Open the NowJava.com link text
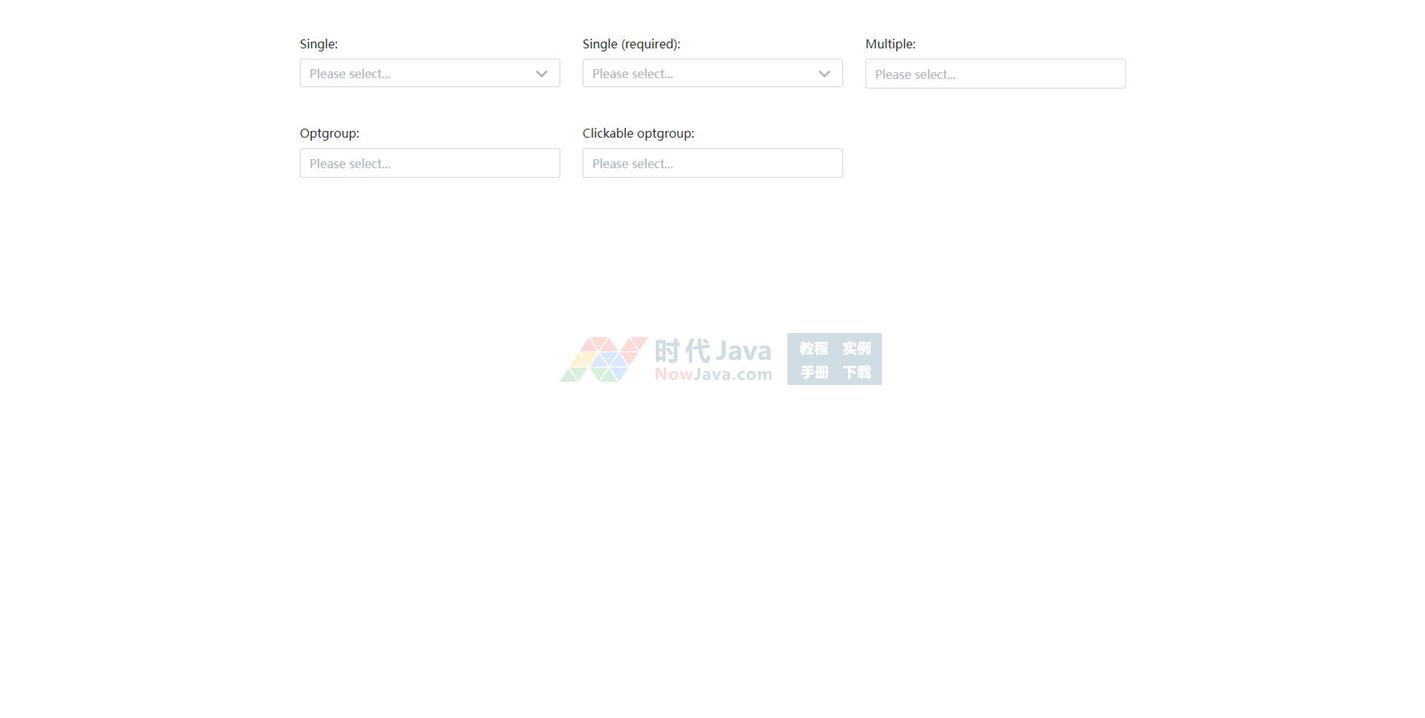 pos(713,375)
